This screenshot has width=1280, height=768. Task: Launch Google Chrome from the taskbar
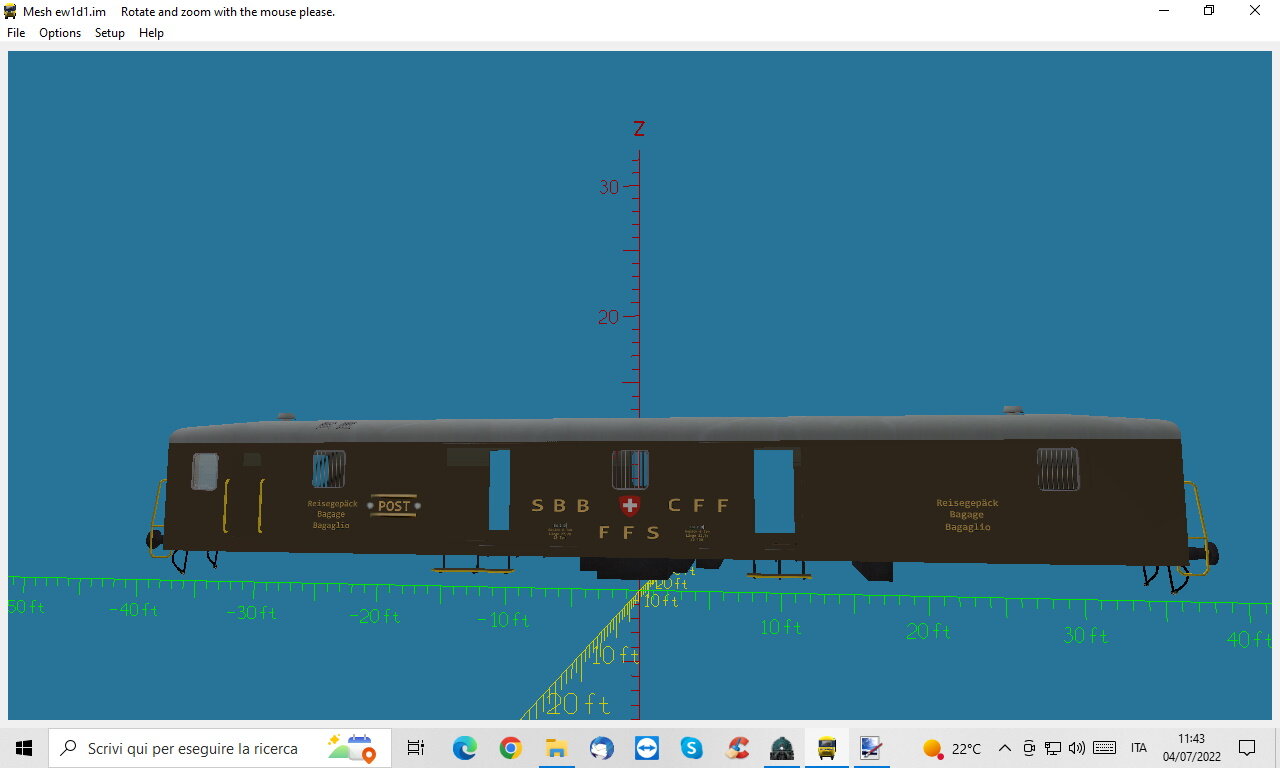click(x=511, y=748)
